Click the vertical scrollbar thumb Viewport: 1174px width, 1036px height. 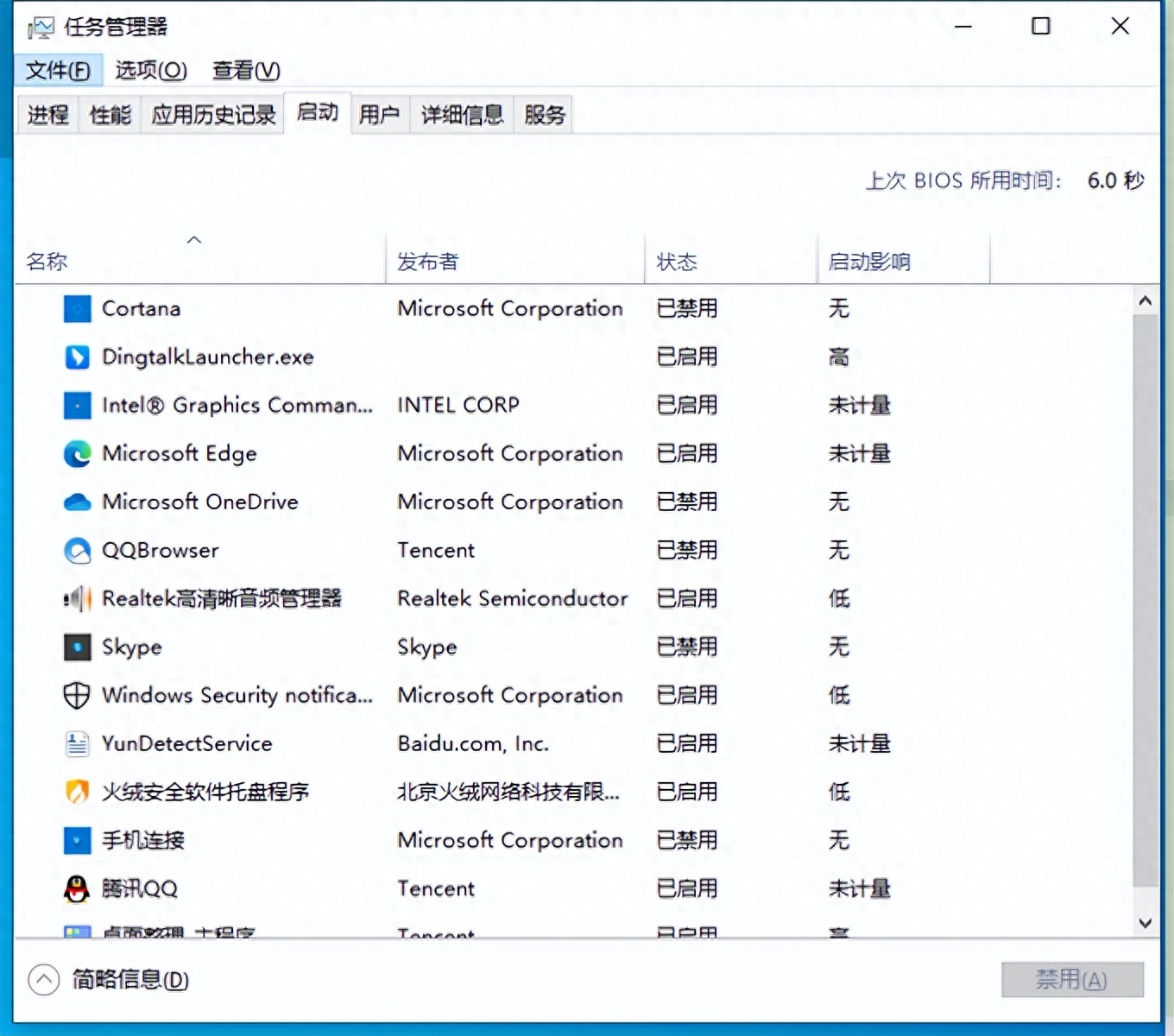coord(1146,601)
